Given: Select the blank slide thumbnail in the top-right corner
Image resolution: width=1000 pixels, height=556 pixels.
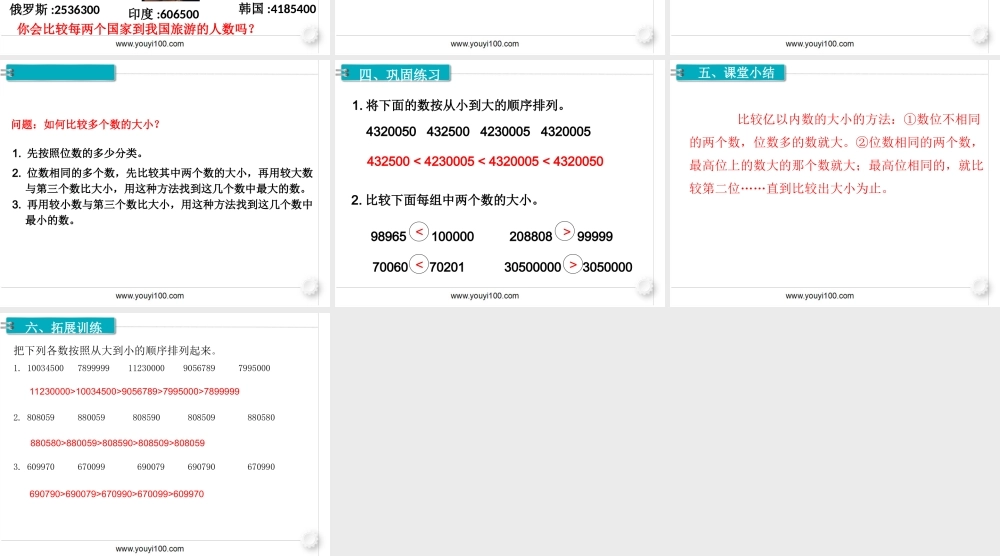Looking at the screenshot, I should pos(833,20).
